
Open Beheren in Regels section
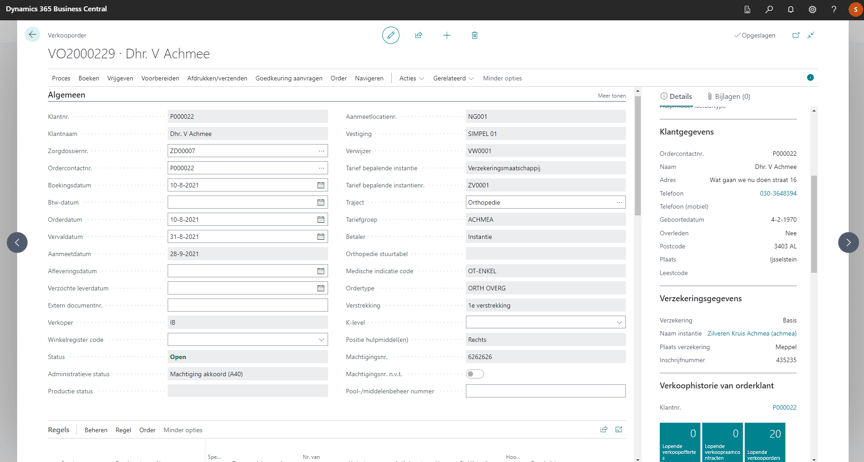[x=96, y=430]
